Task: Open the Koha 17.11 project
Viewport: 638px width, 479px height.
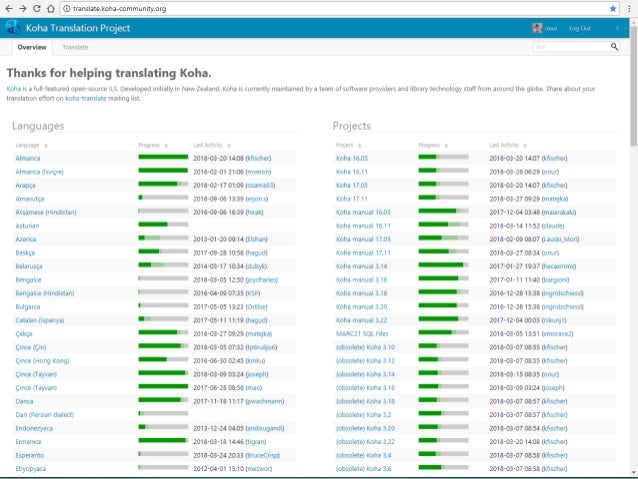Action: click(352, 199)
